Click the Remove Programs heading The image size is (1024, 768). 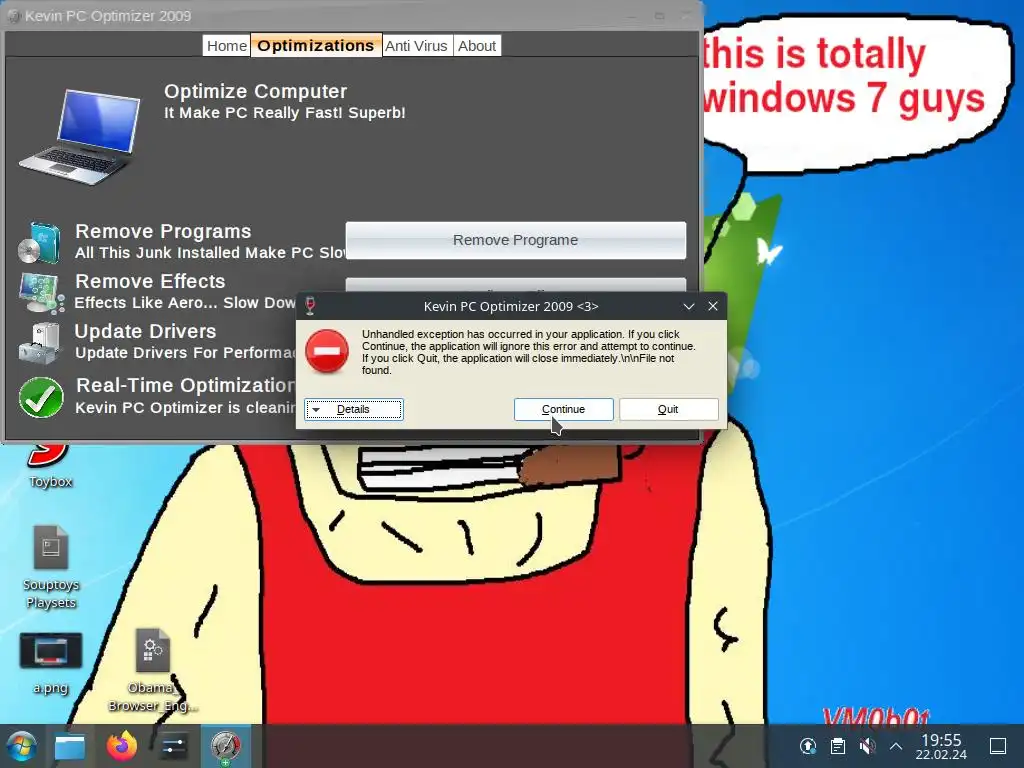(163, 231)
